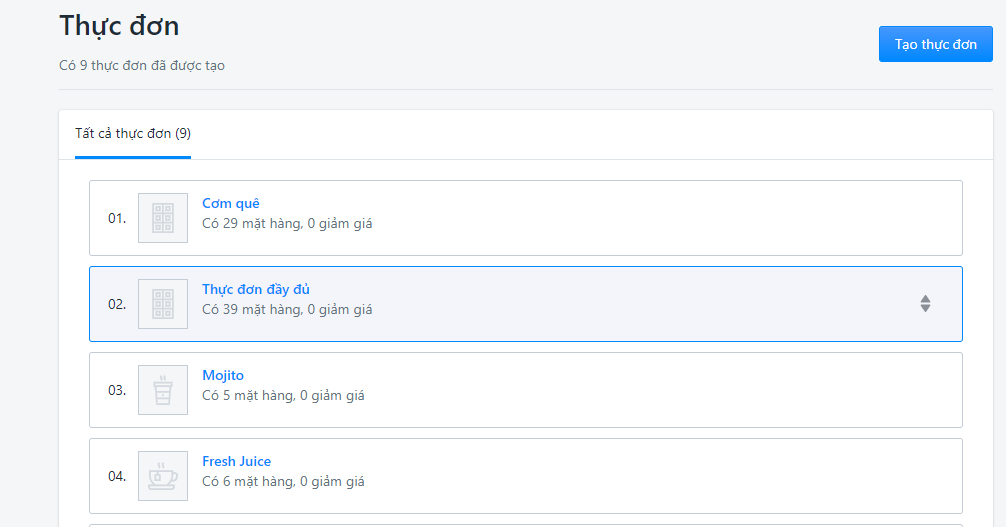Click the down arrow on Thực đơn đầy đủ row

tap(925, 308)
